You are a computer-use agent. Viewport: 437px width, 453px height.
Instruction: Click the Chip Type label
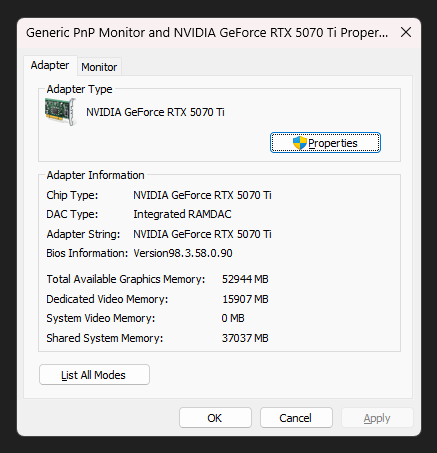click(72, 195)
